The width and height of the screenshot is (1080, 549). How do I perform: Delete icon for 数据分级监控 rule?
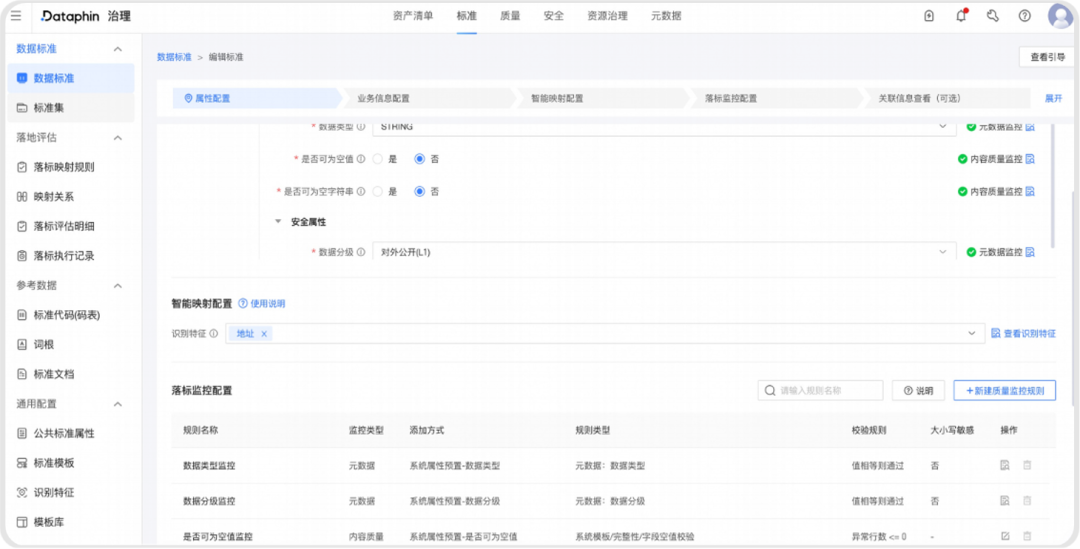click(x=1027, y=500)
